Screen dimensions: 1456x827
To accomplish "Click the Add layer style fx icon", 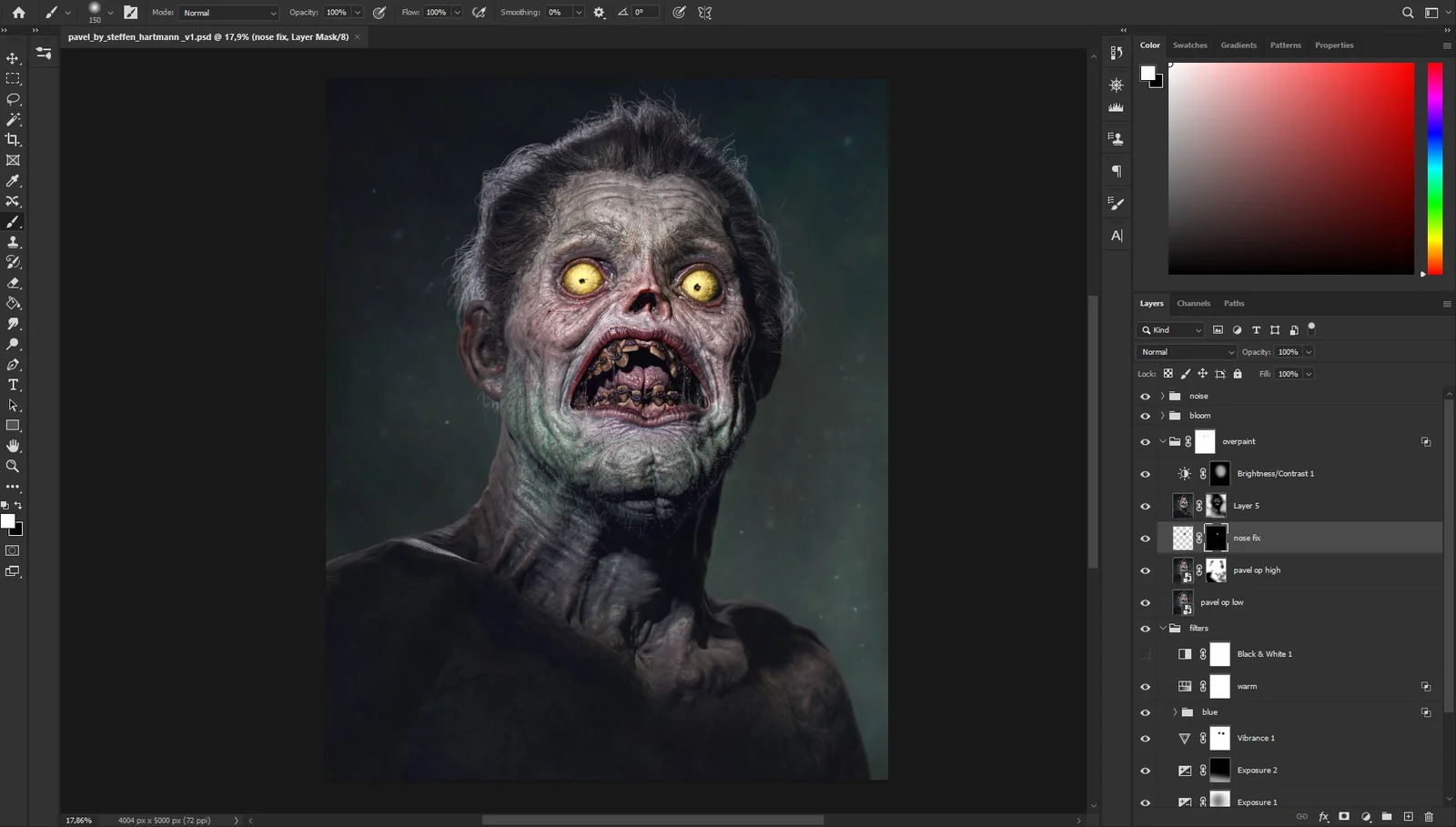I will (x=1323, y=816).
